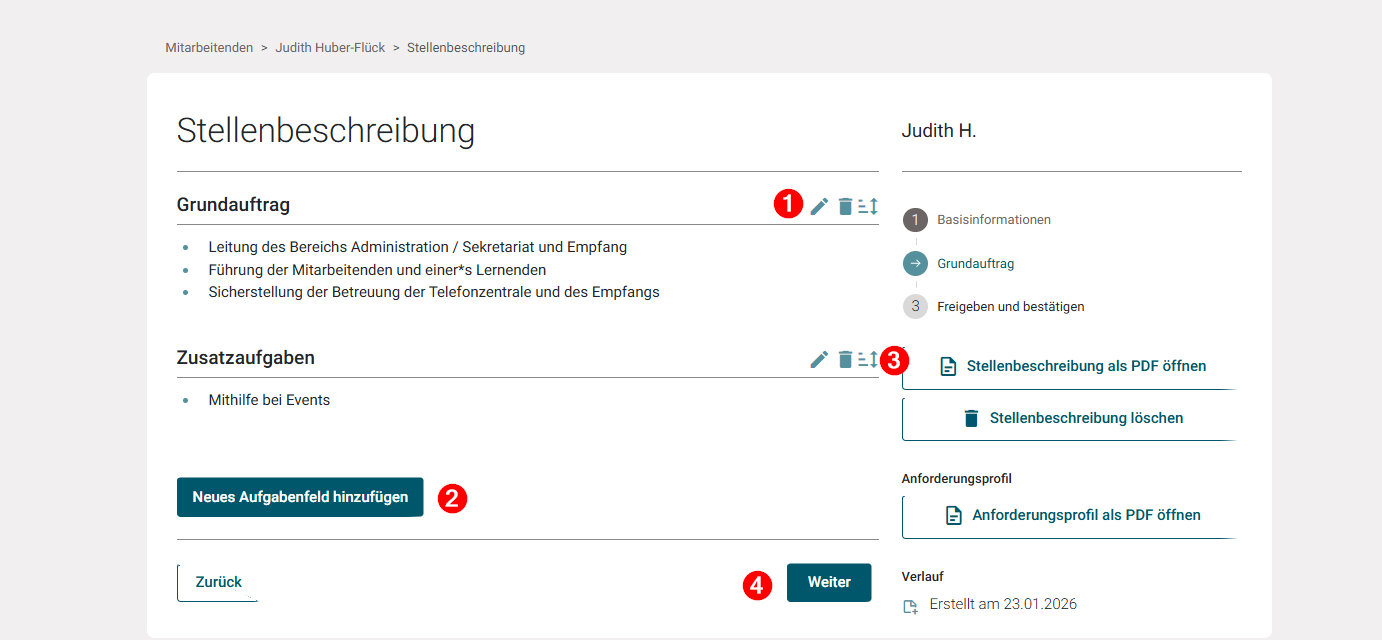
Task: Reorder Grundauftrag entries using the sort icon
Action: point(869,206)
